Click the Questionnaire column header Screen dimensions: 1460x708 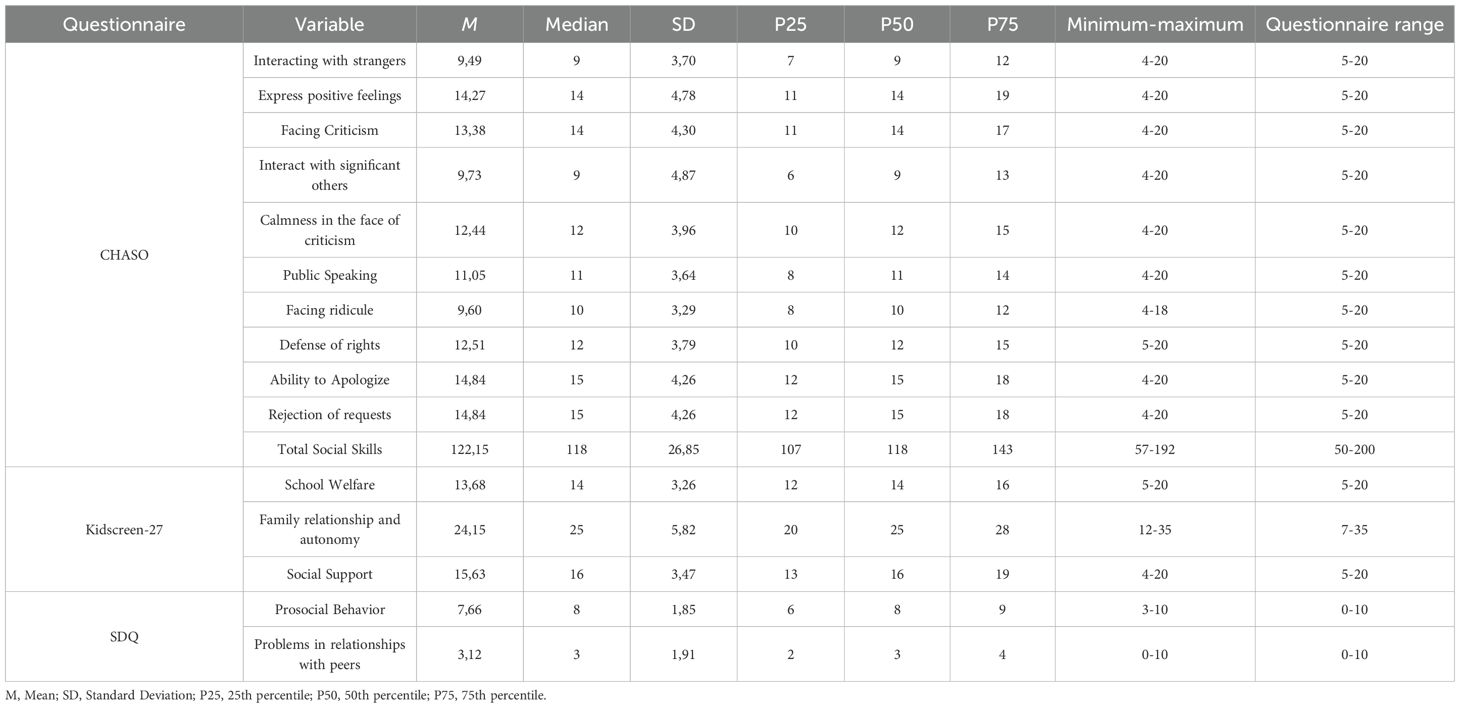click(124, 25)
